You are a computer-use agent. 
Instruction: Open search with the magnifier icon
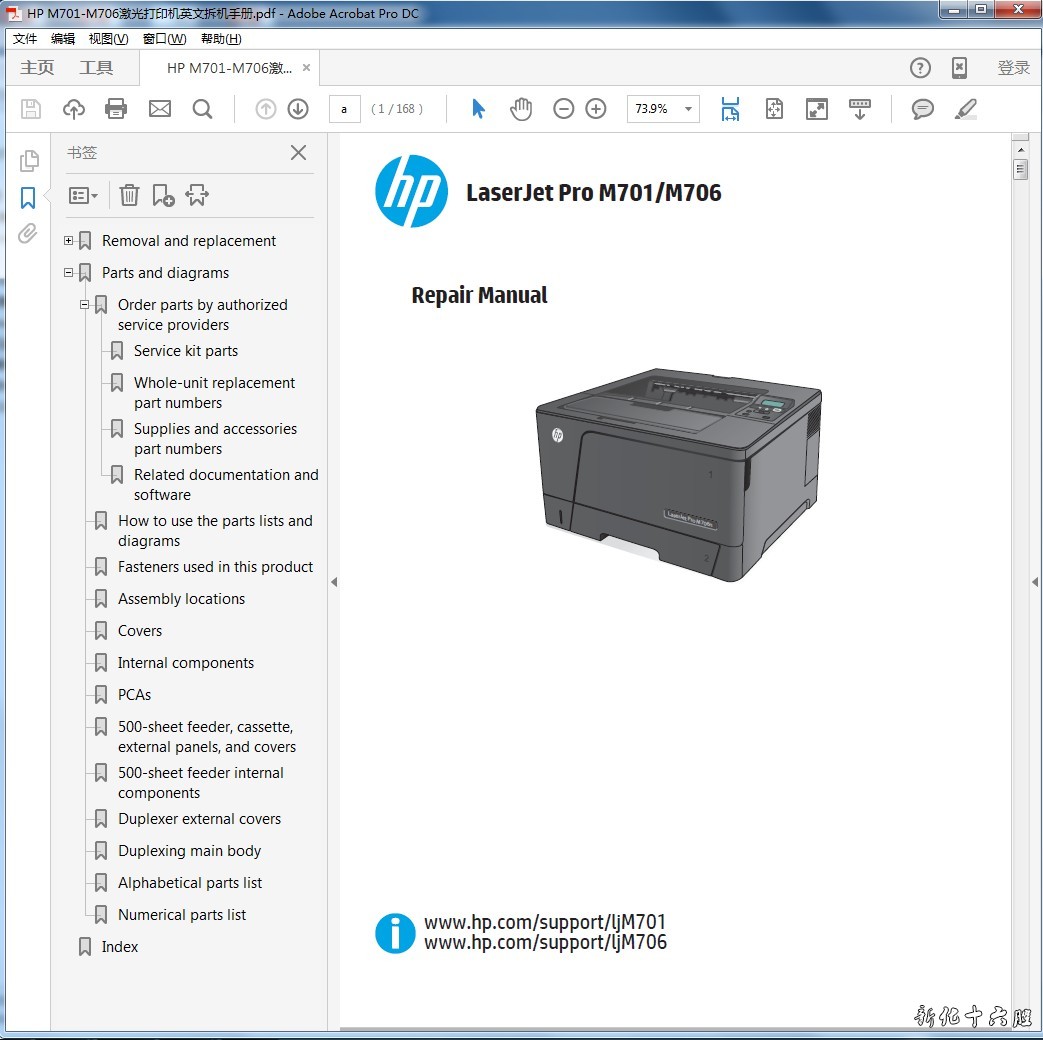203,109
